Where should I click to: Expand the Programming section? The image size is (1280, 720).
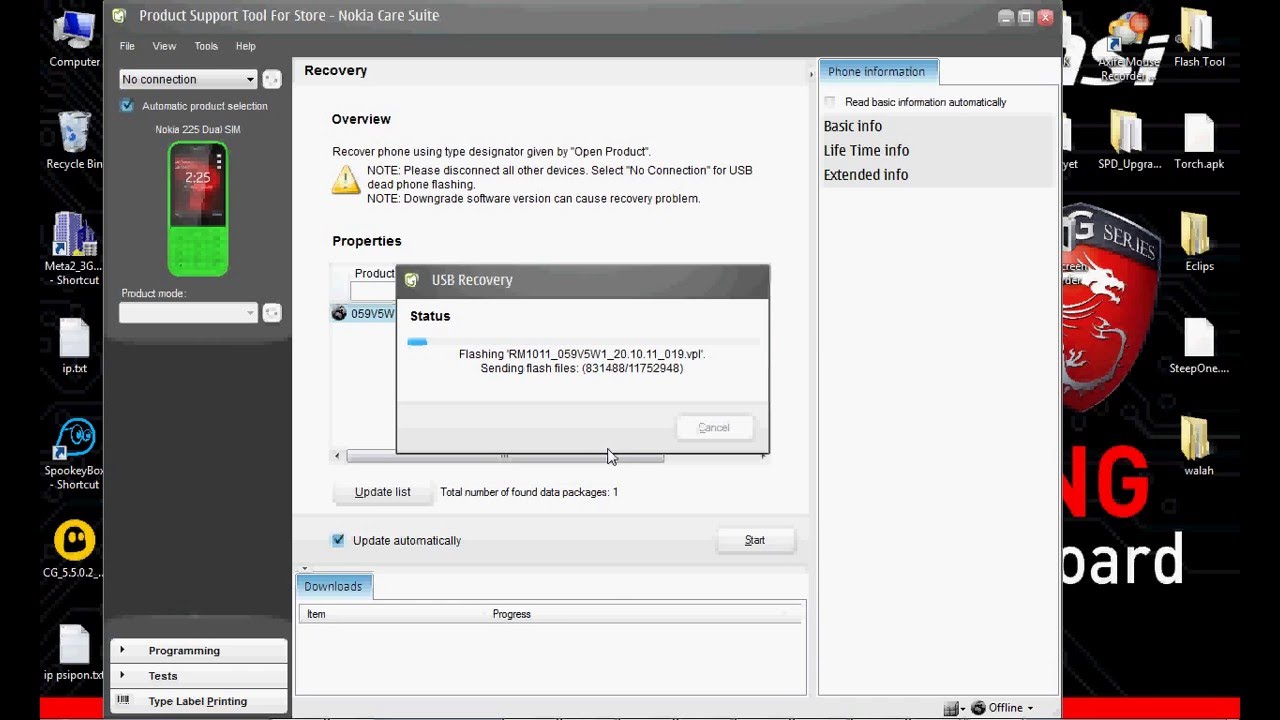coord(198,650)
